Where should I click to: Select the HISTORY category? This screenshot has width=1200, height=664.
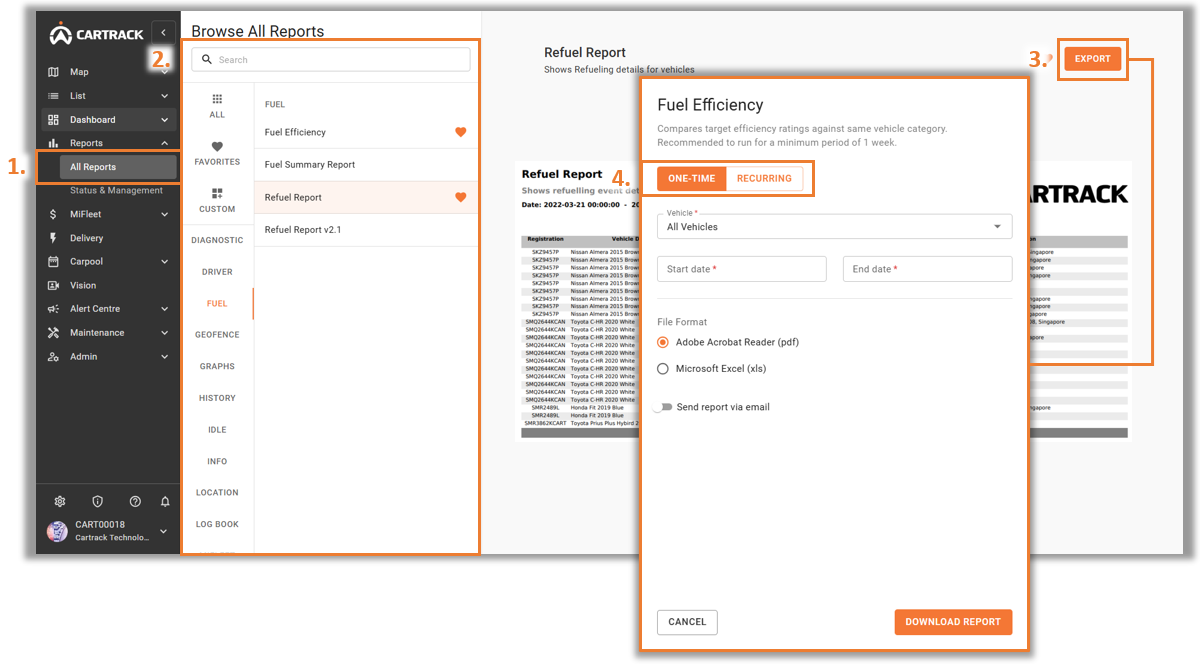(217, 398)
